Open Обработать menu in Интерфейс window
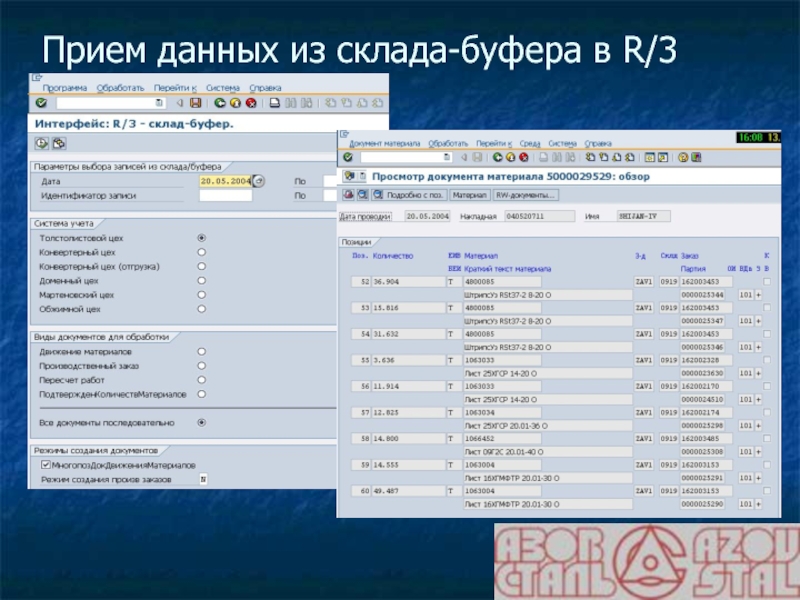Screen dimensions: 800x600 click(x=120, y=88)
